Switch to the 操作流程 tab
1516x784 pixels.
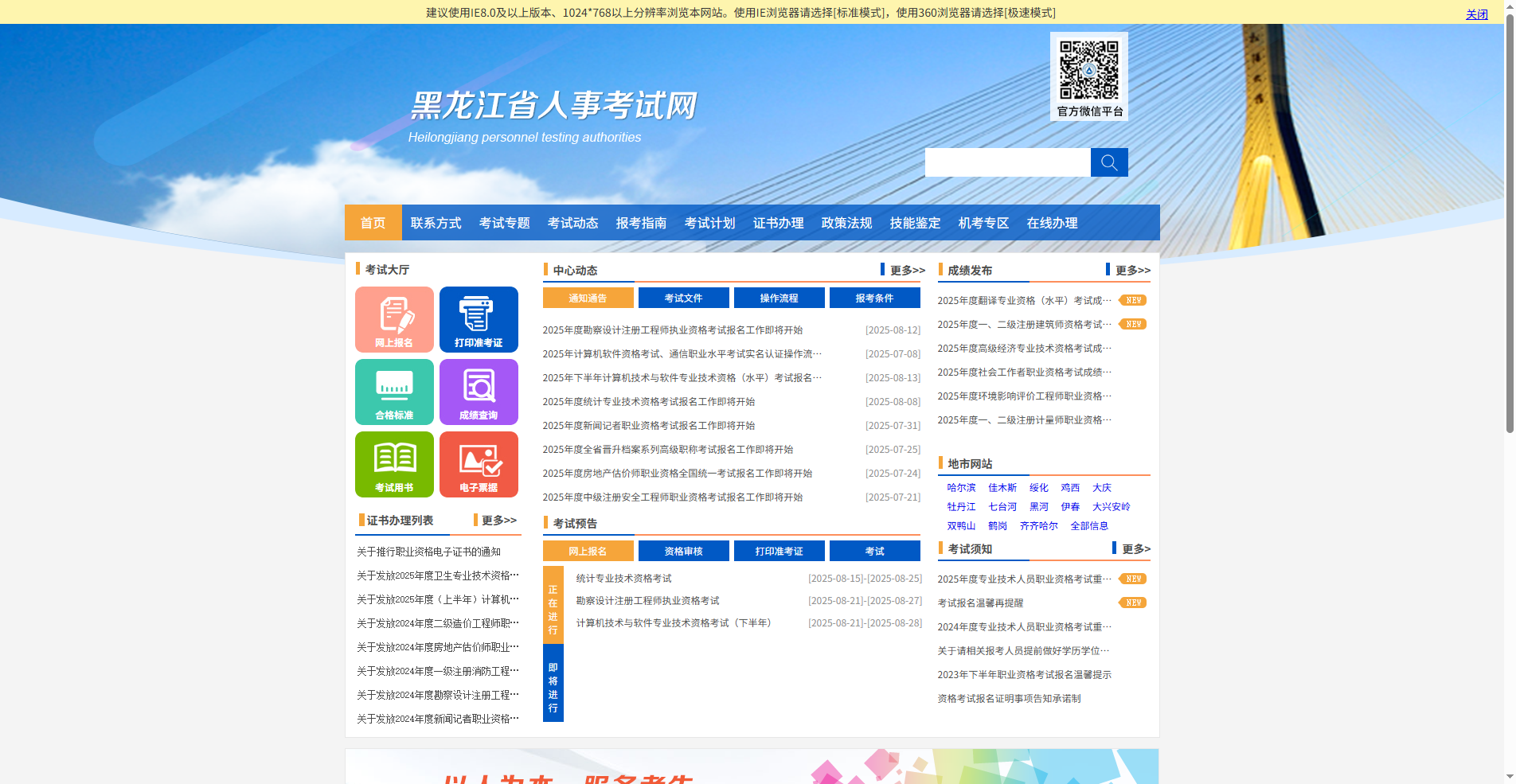[x=779, y=298]
